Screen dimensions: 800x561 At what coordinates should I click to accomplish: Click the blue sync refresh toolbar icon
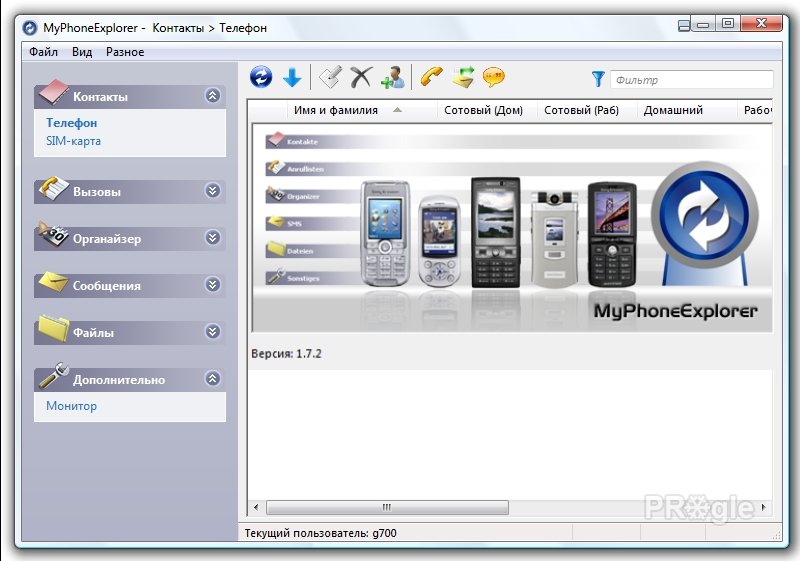click(x=261, y=78)
